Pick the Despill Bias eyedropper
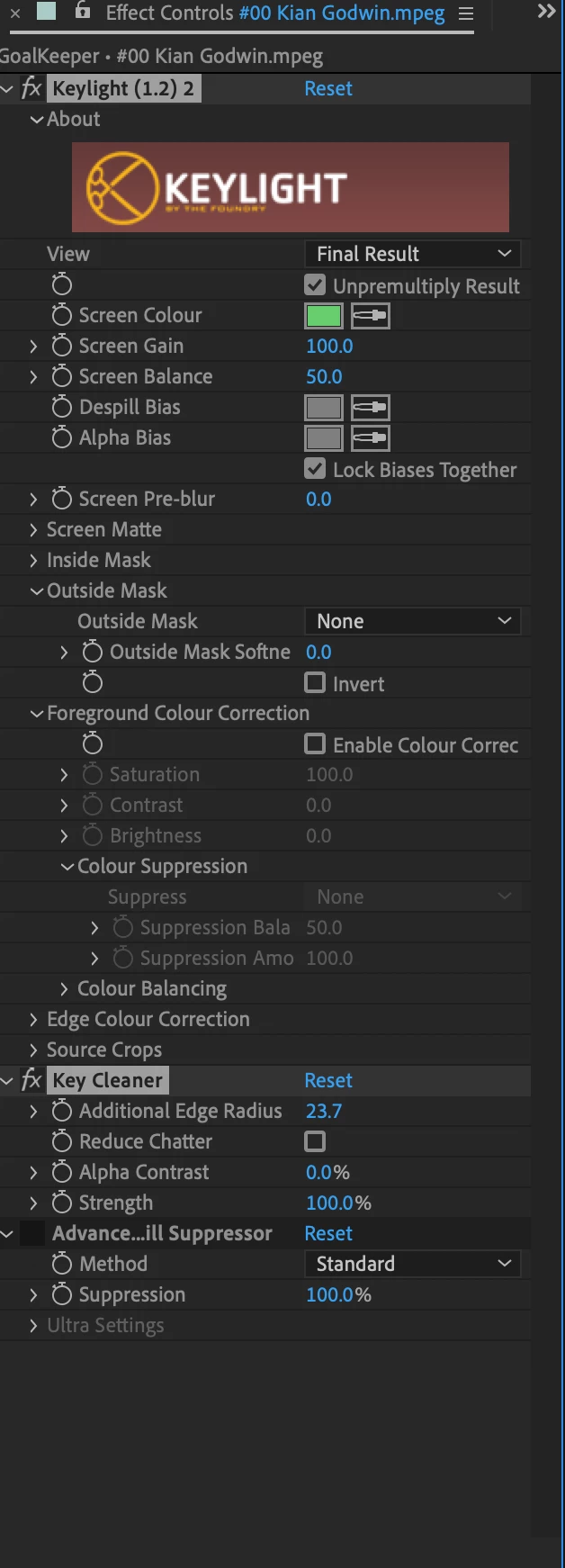The width and height of the screenshot is (565, 1568). click(x=370, y=408)
